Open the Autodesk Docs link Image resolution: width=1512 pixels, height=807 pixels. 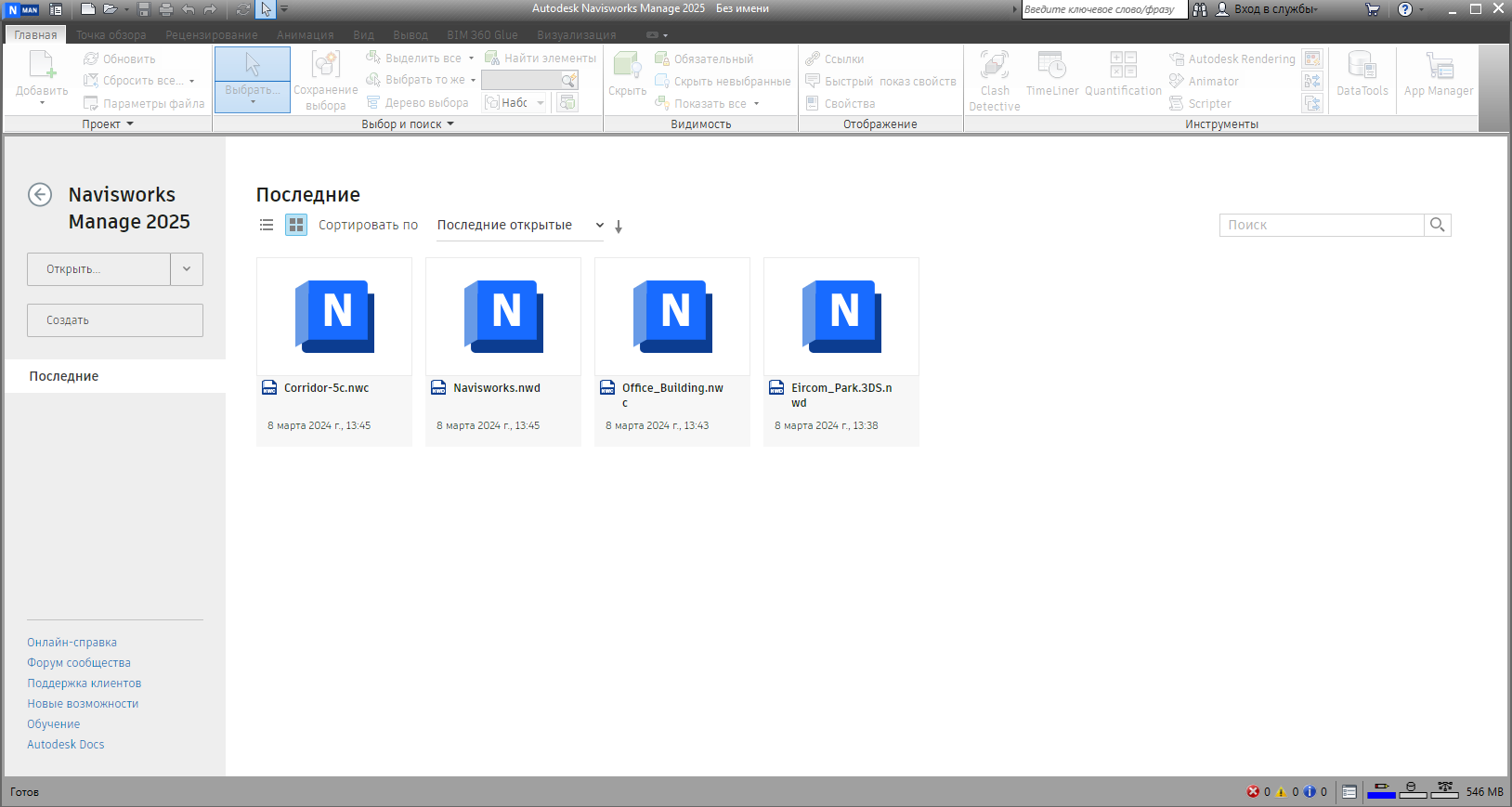point(66,745)
